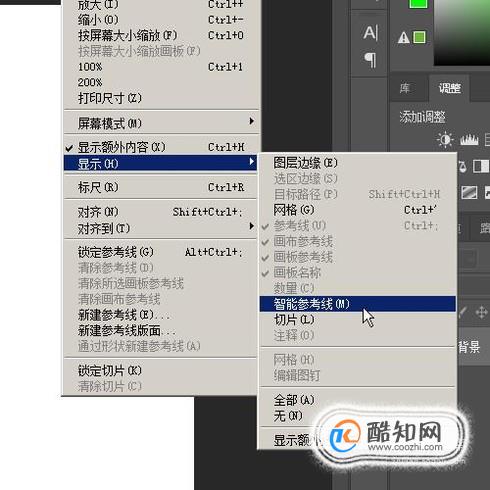Click the Brightness/Contrast adjustment sun icon
The height and width of the screenshot is (490, 490).
[445, 140]
